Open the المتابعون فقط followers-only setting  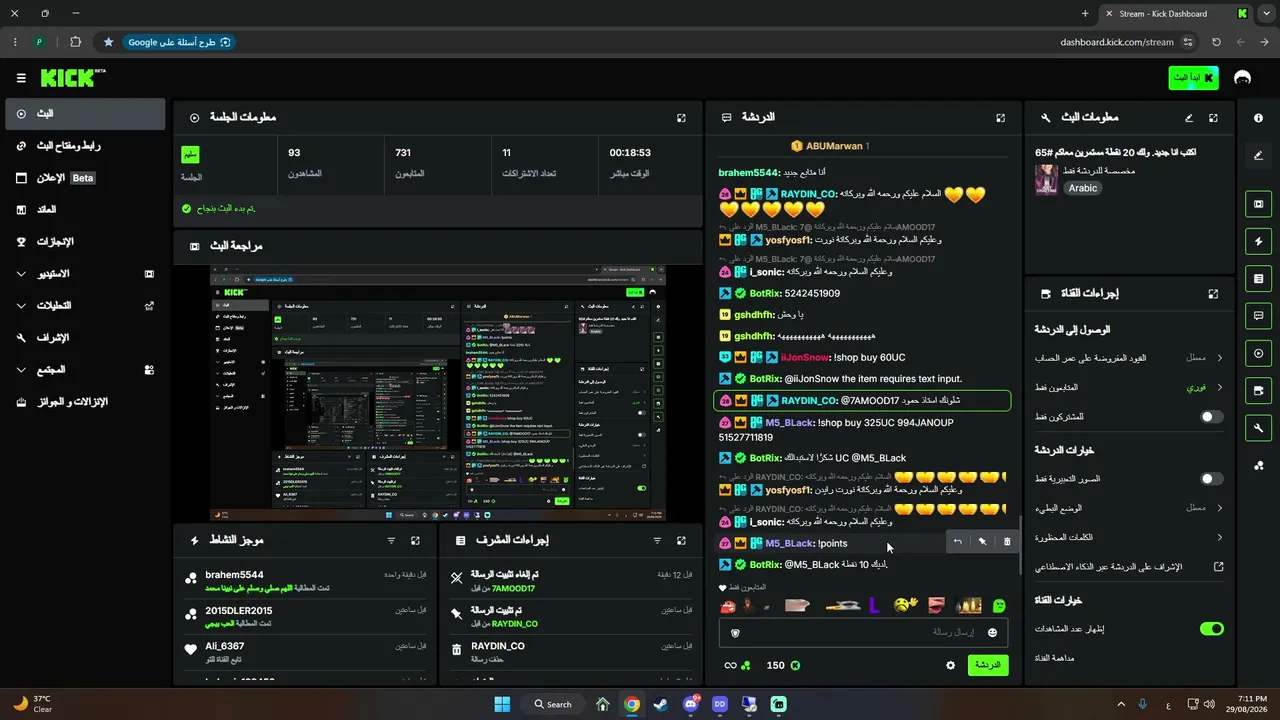(x=1129, y=387)
